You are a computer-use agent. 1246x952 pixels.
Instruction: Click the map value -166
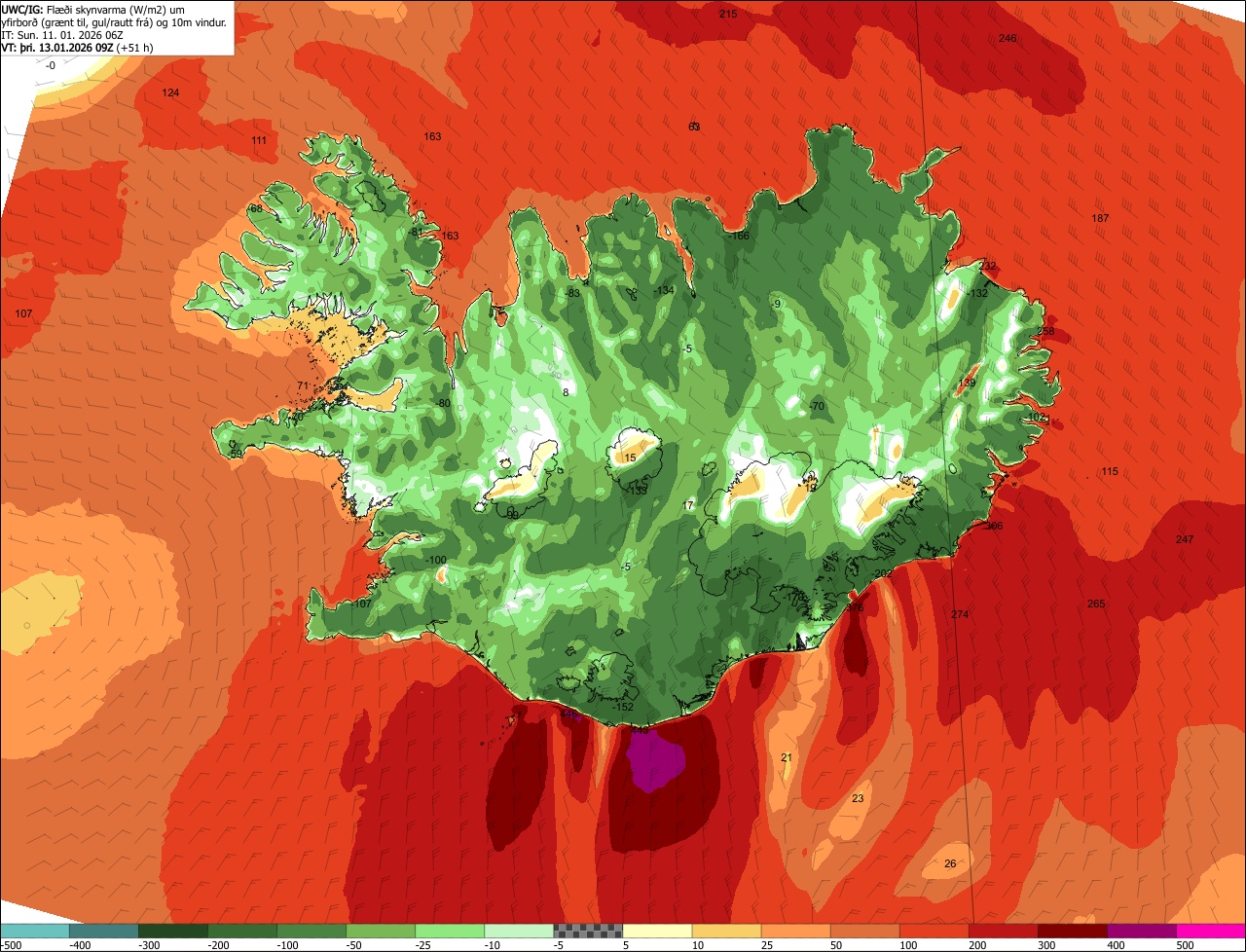click(739, 237)
